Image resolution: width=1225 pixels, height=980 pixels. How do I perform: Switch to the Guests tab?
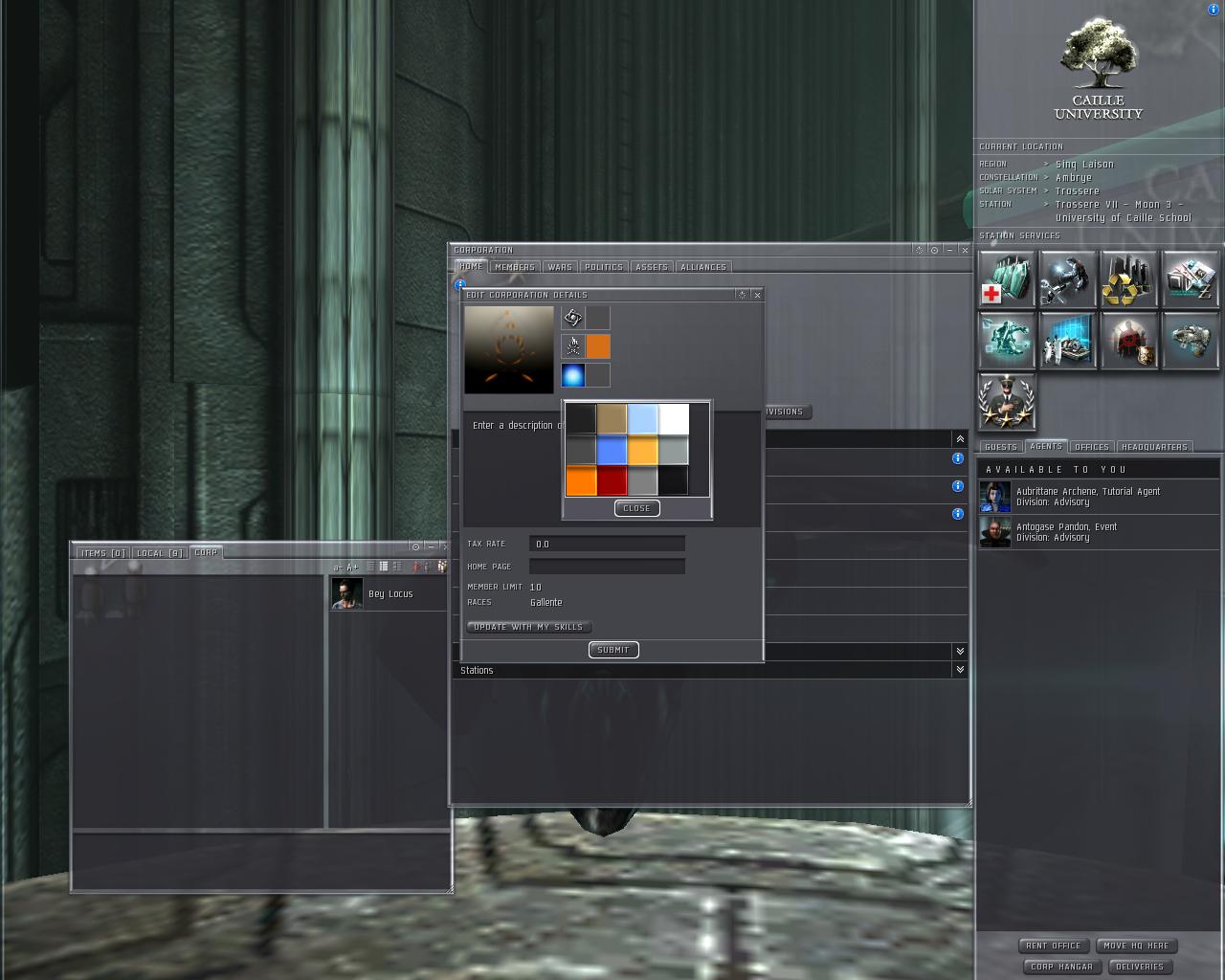coord(1001,447)
